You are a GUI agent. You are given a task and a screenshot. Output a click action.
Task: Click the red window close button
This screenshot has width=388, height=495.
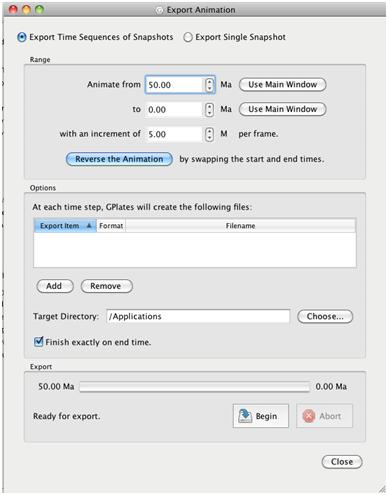13,9
